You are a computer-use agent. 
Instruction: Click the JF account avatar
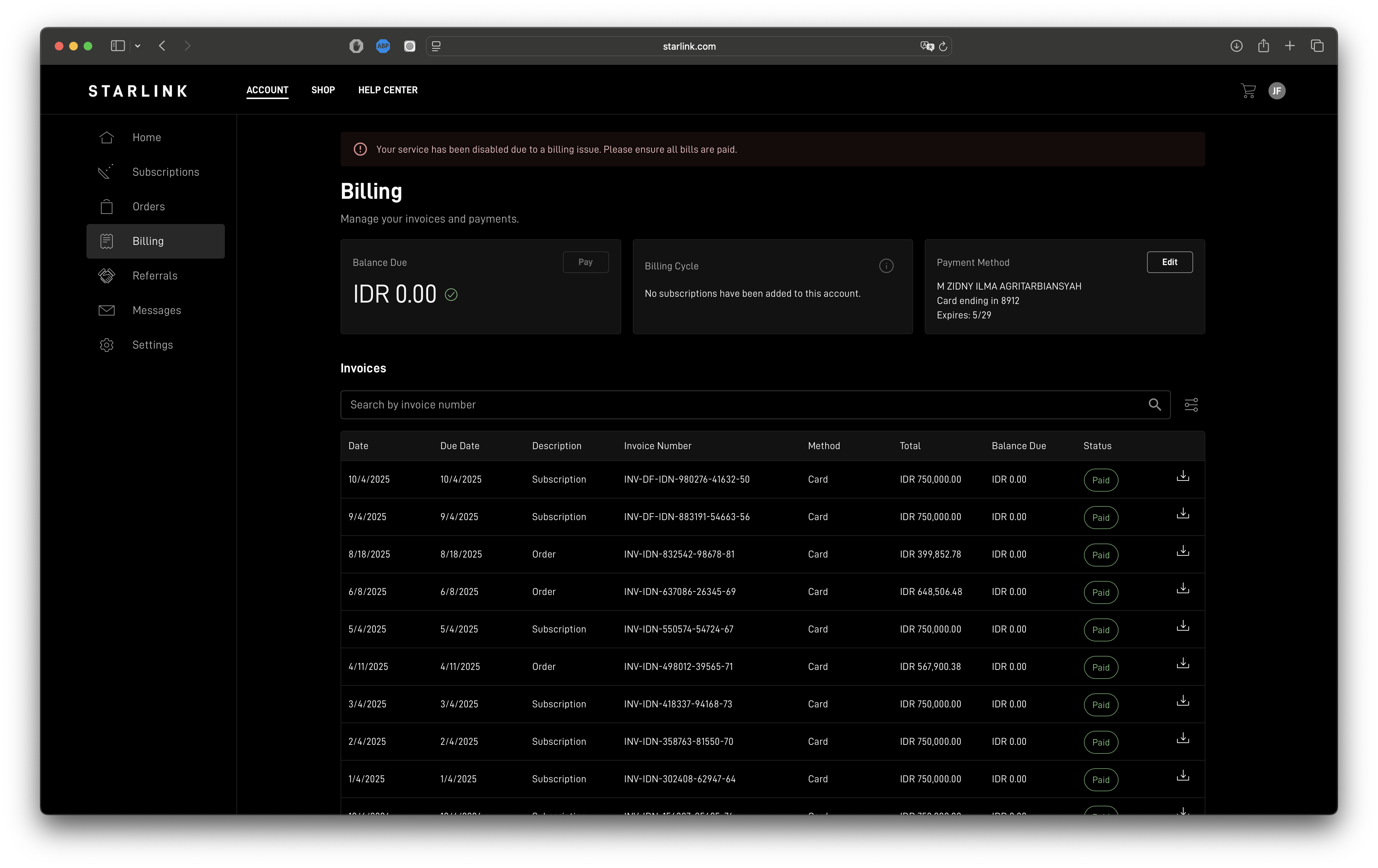point(1277,90)
